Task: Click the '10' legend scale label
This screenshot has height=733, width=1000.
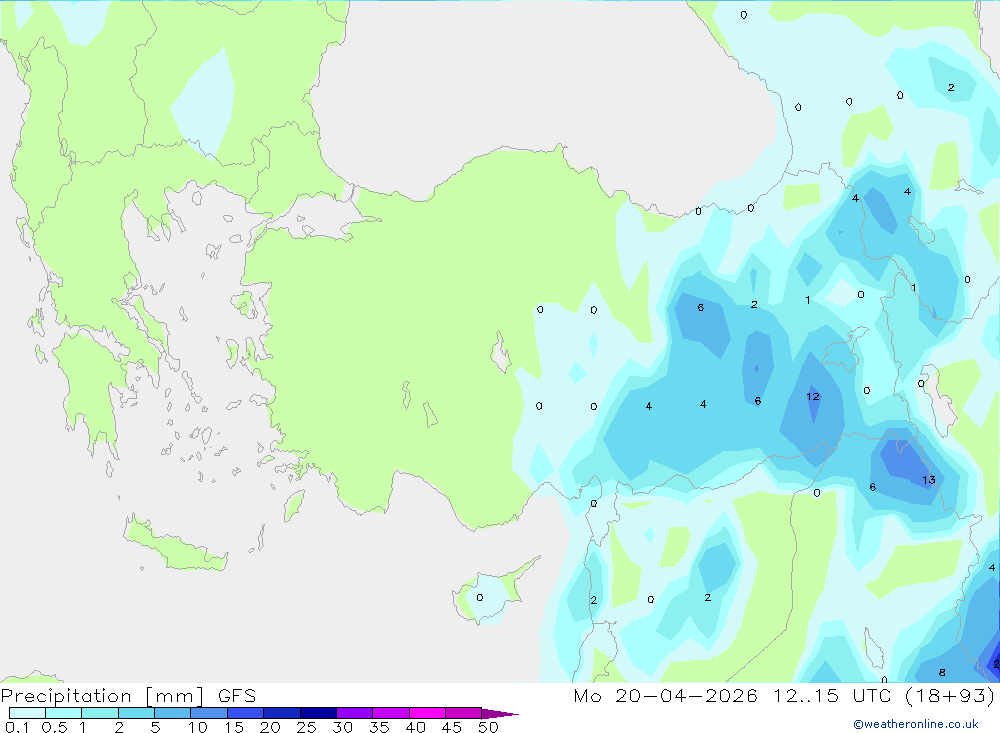Action: [198, 727]
